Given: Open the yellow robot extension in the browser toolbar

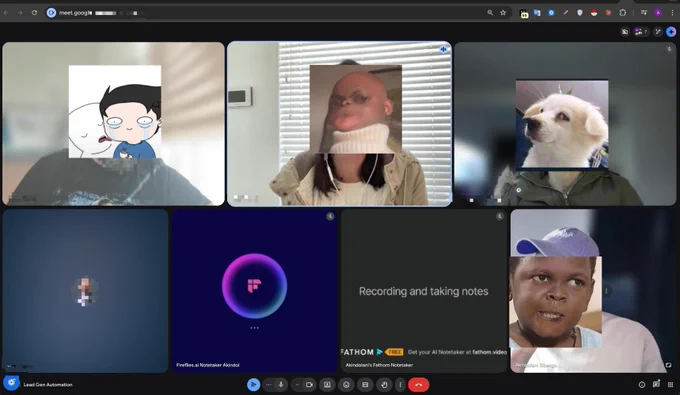Looking at the screenshot, I should 524,13.
